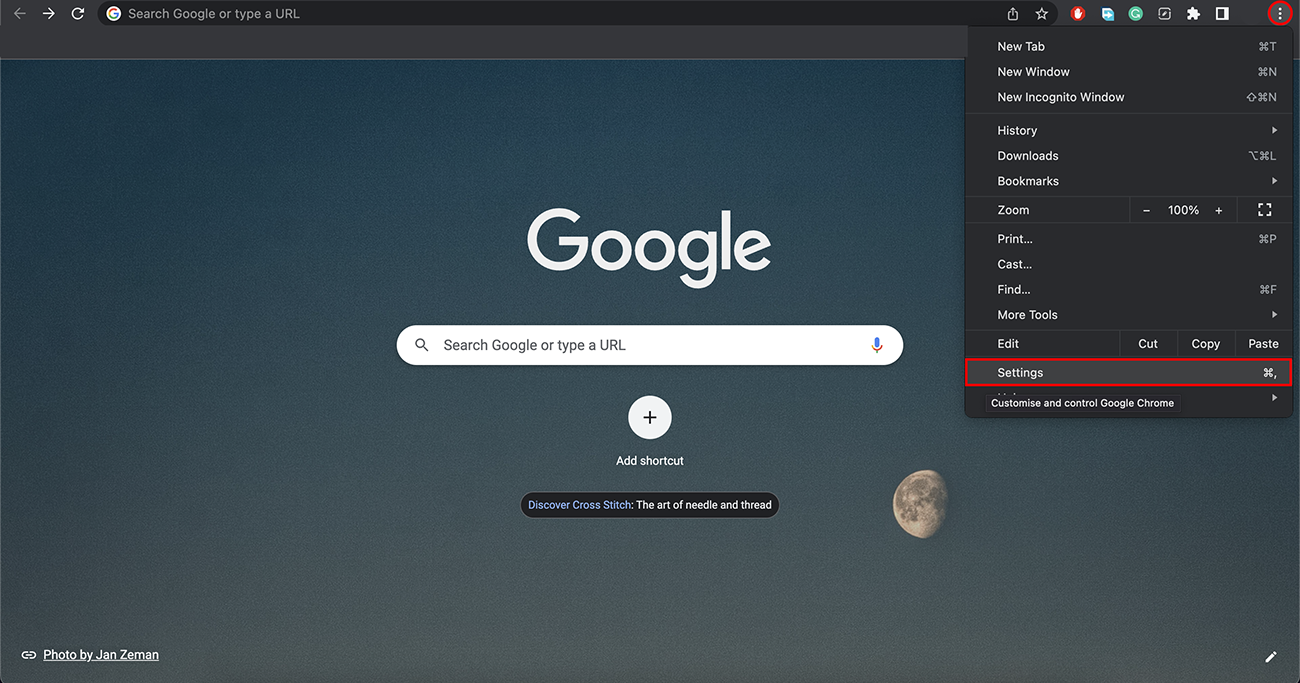The width and height of the screenshot is (1300, 683).
Task: Click the voice search microphone
Action: tap(877, 345)
